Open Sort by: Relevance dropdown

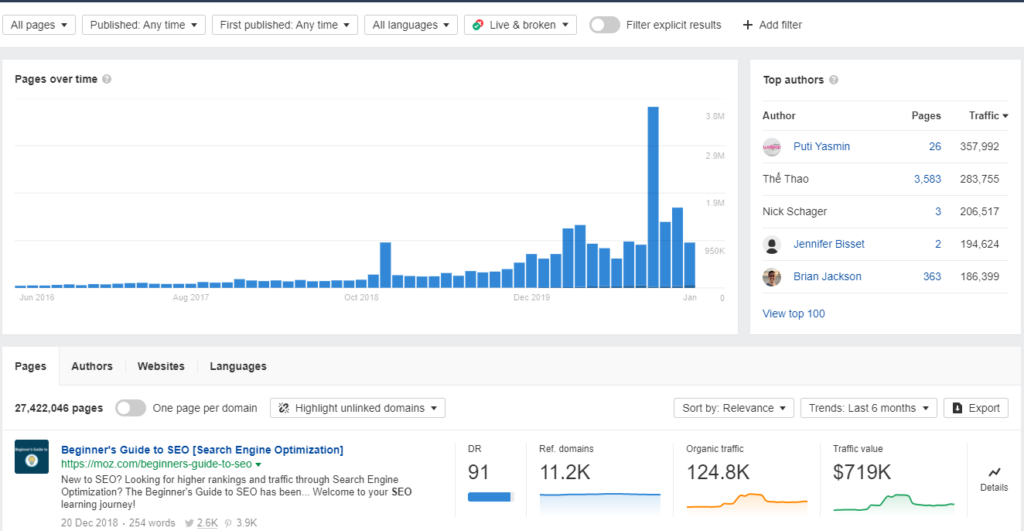pos(734,408)
